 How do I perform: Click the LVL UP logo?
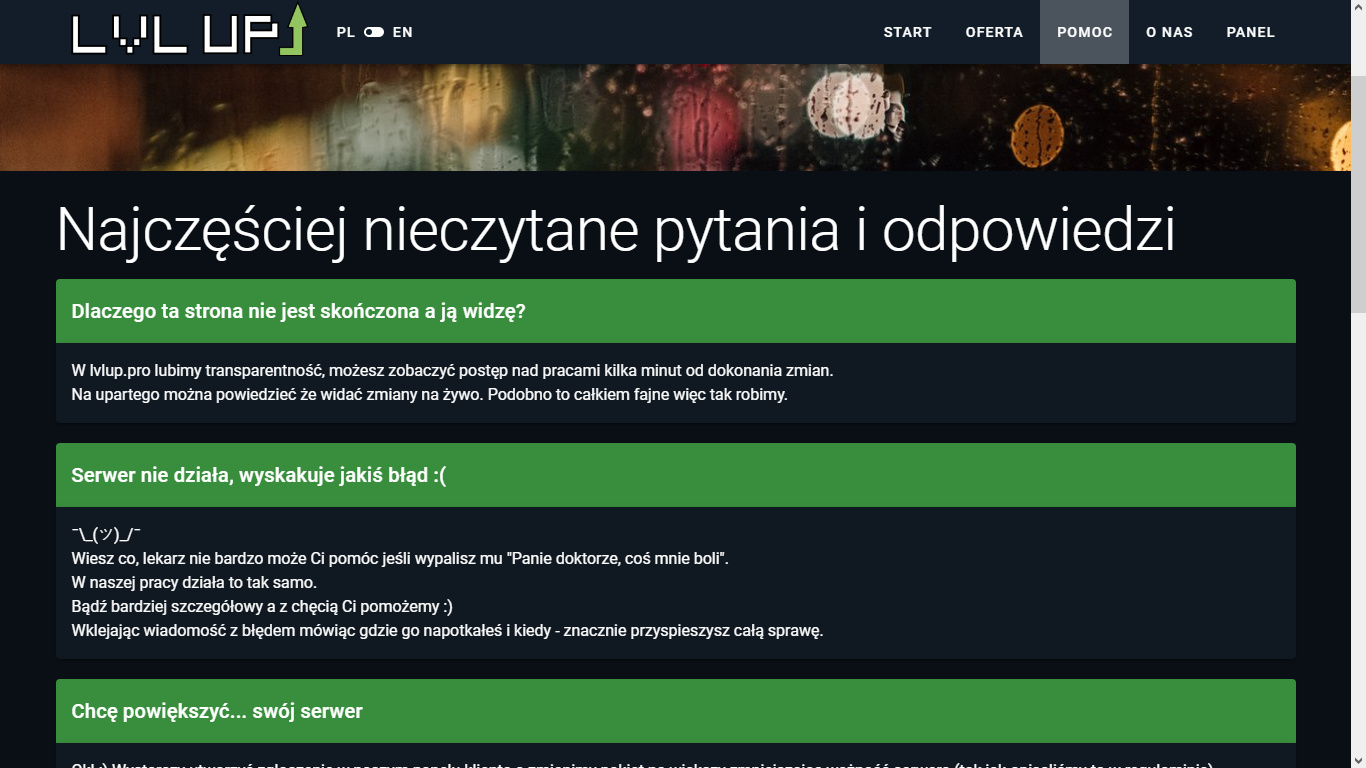188,31
